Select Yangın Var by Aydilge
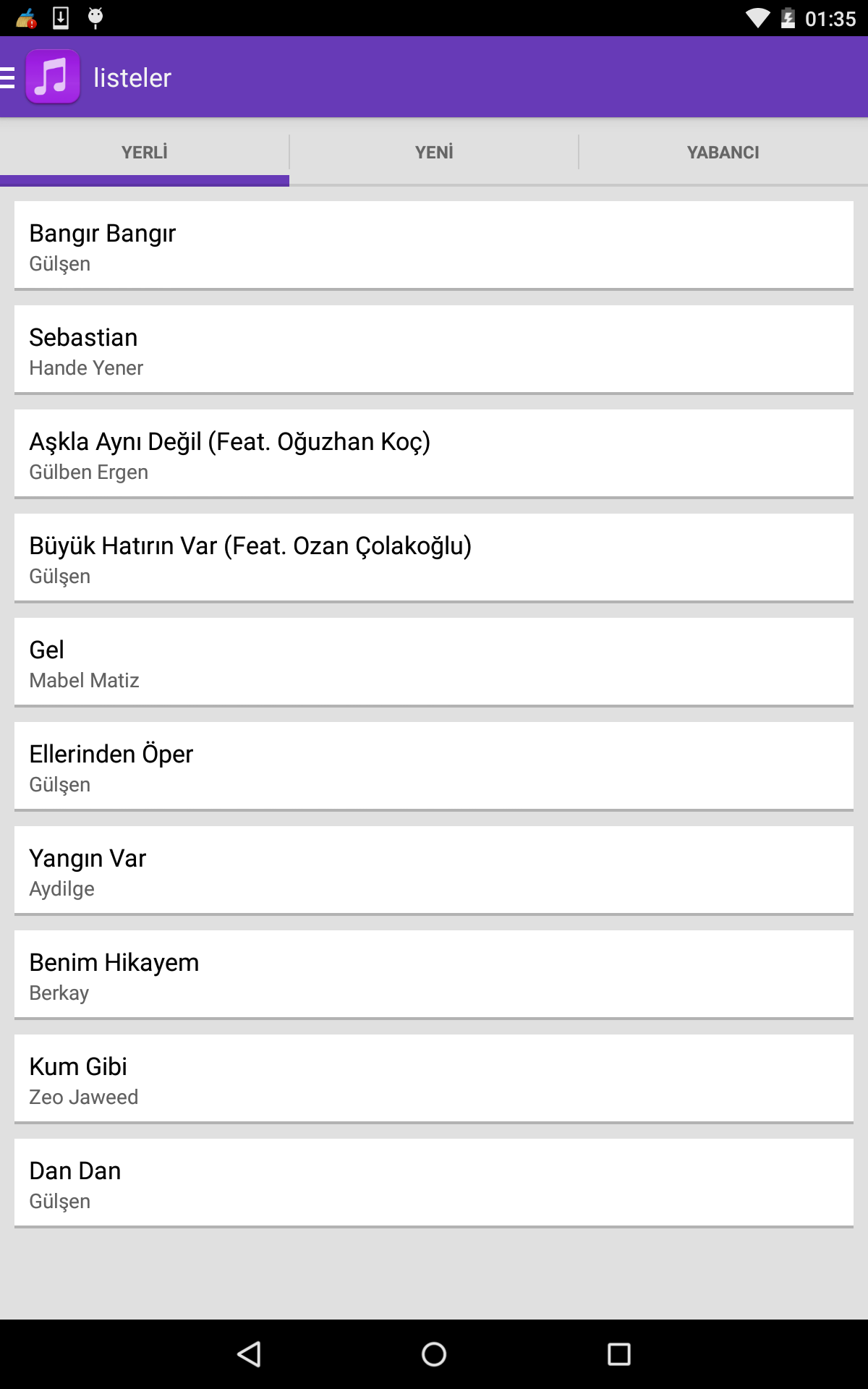Screen dimensions: 868x1389 434,870
